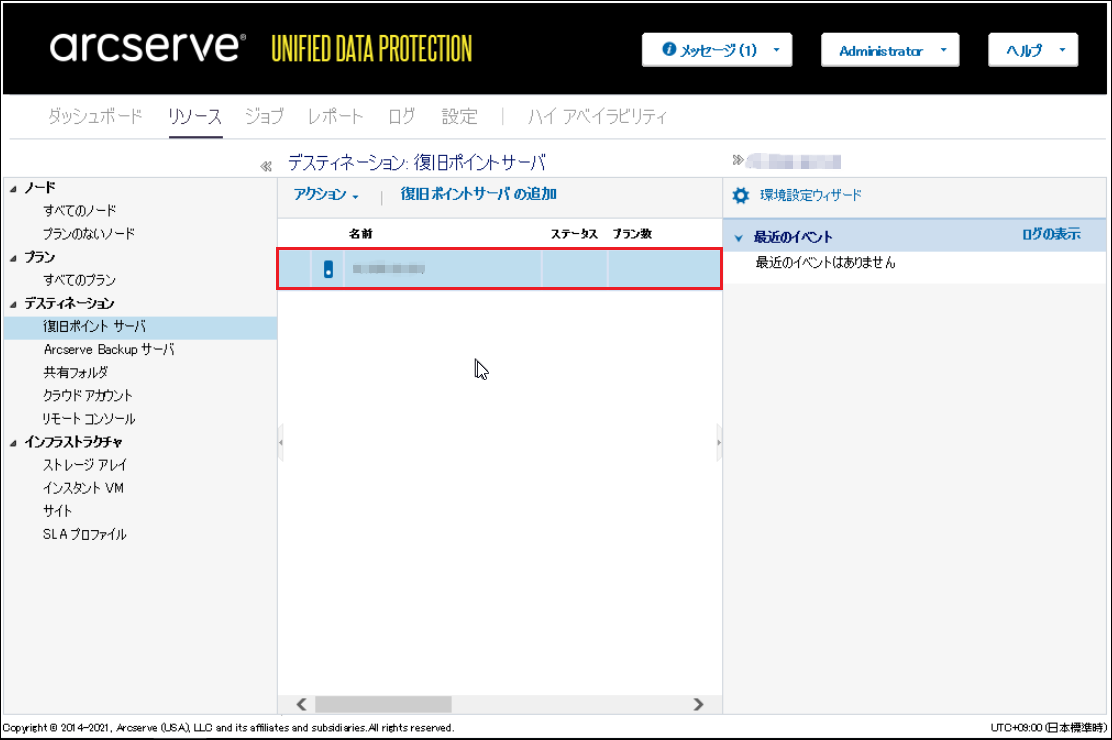The image size is (1112, 740).
Task: Collapse the 最近のイベント section
Action: tap(739, 238)
